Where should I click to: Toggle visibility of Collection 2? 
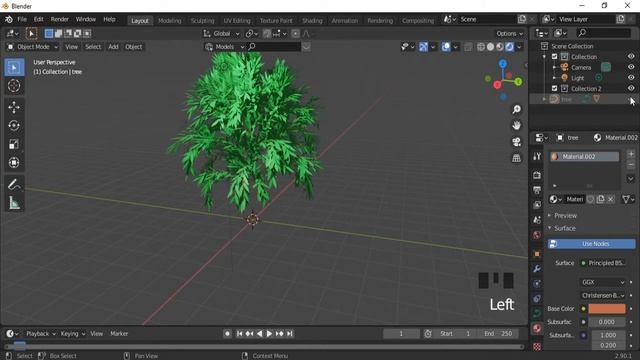(631, 89)
